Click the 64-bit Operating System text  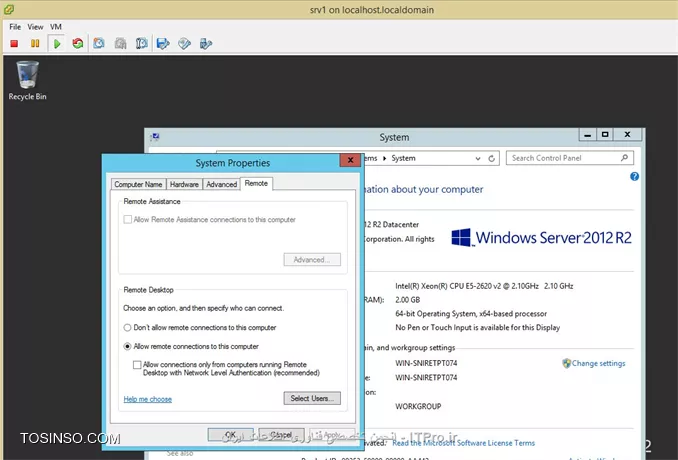(x=471, y=313)
